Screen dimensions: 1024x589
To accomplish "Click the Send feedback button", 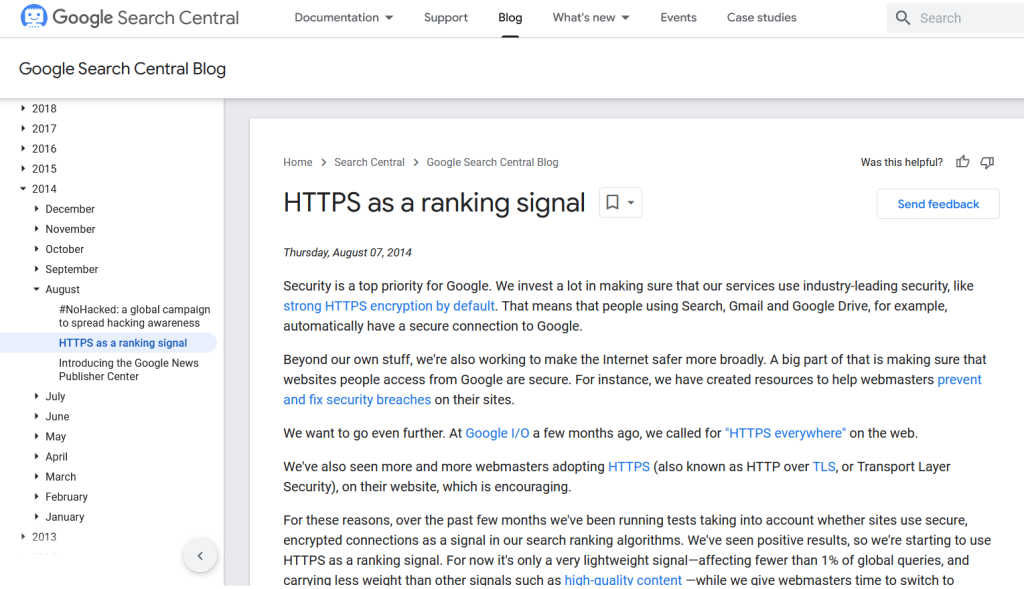I will click(x=938, y=204).
